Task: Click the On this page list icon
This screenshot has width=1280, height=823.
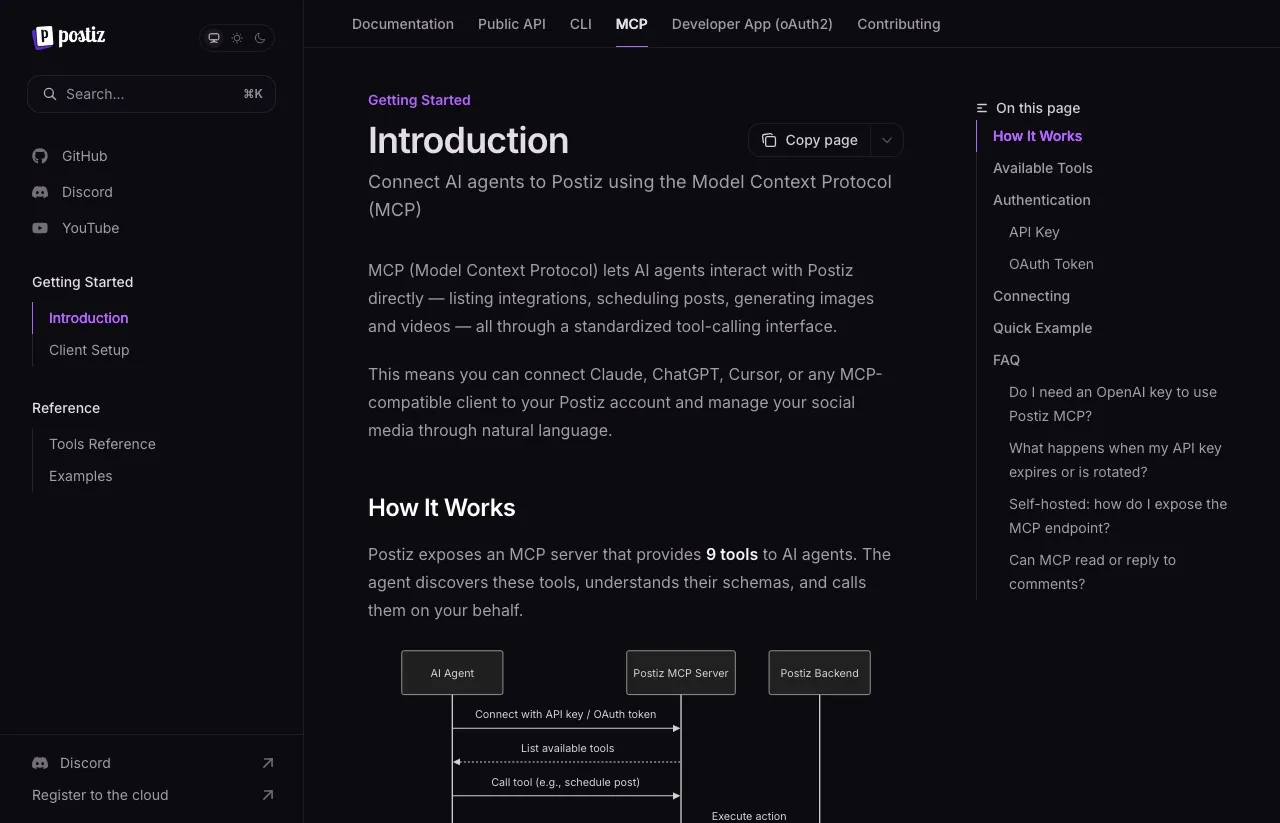Action: pos(982,108)
